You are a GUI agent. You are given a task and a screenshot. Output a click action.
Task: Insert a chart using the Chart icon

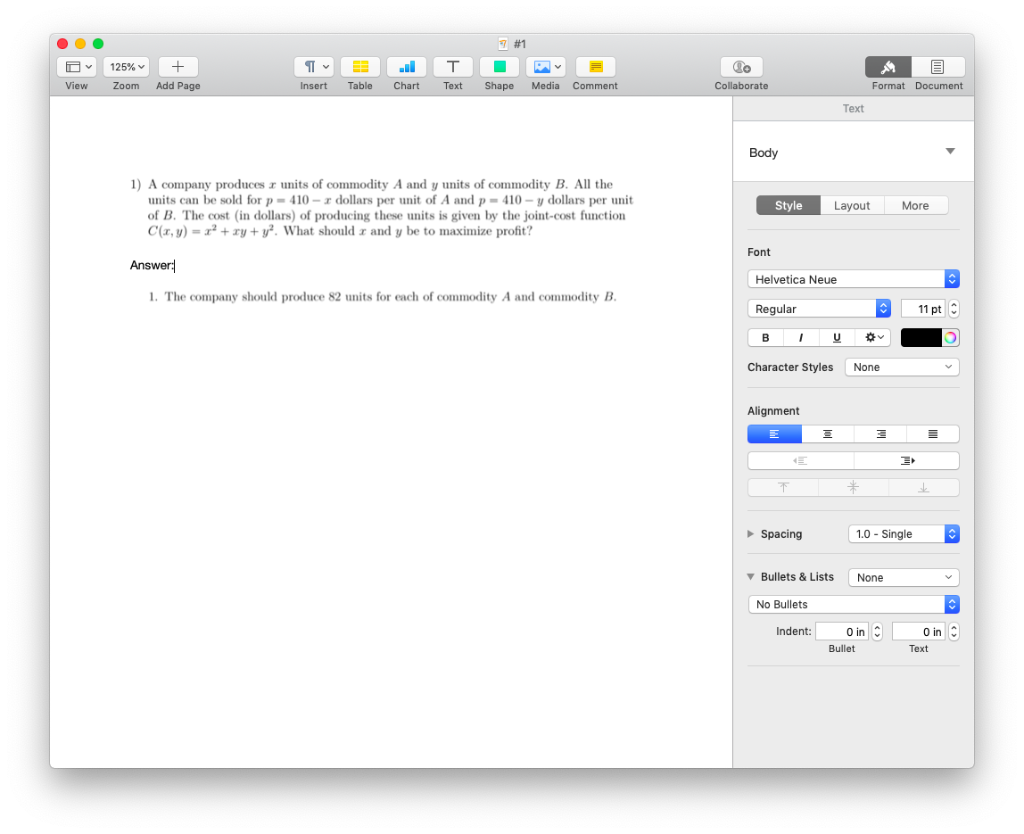click(406, 67)
